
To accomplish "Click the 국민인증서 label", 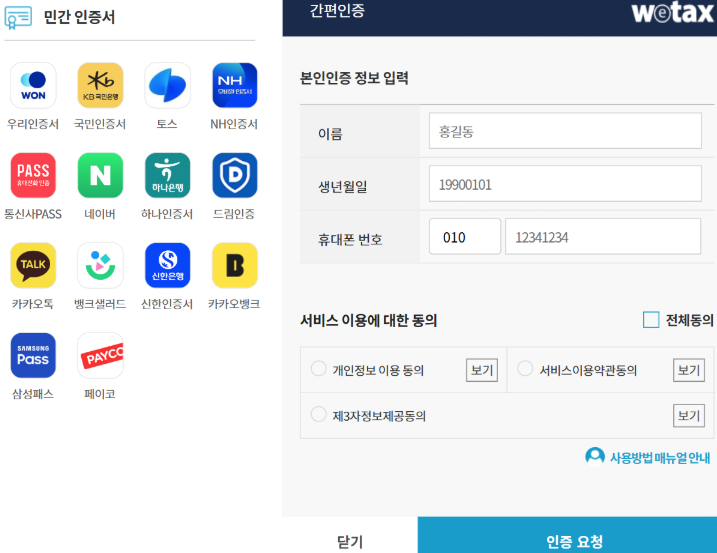I will point(100,124).
